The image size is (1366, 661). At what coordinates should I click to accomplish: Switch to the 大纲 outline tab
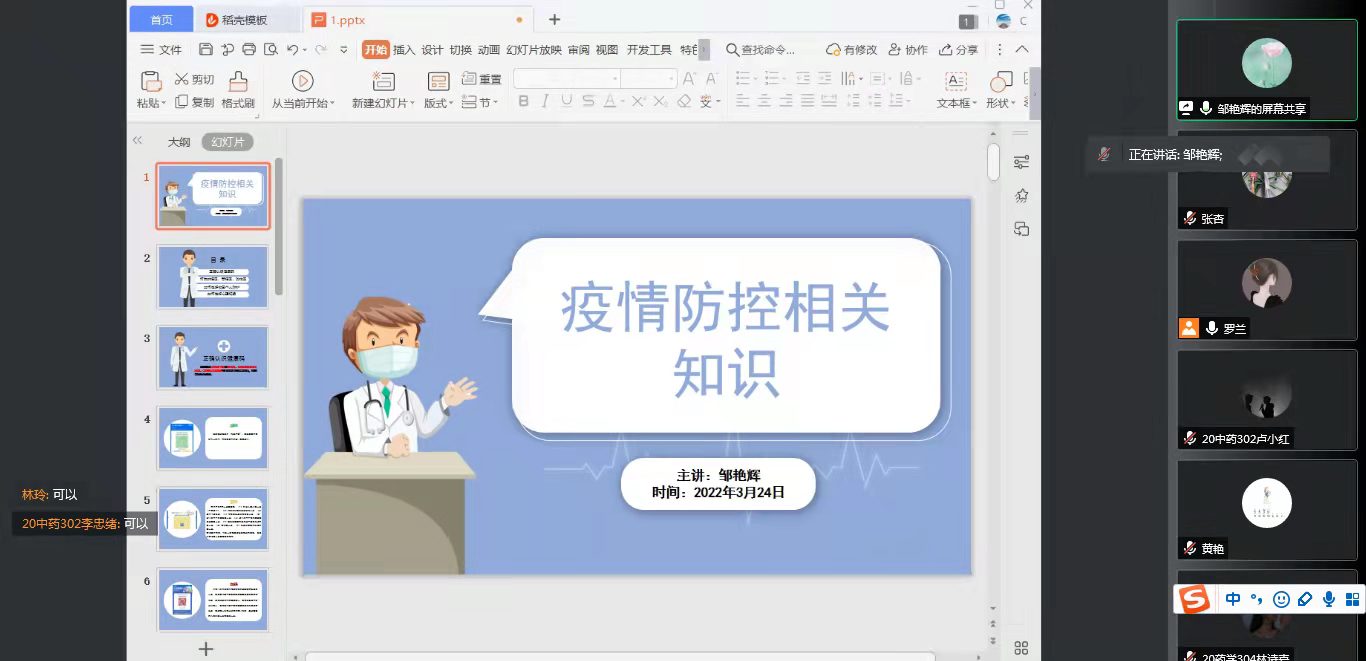179,142
